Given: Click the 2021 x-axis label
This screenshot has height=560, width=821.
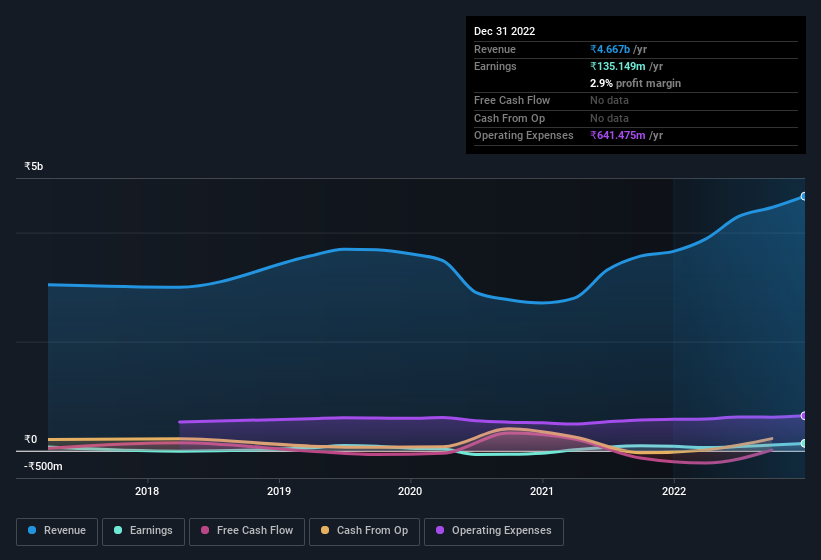Looking at the screenshot, I should tap(541, 491).
